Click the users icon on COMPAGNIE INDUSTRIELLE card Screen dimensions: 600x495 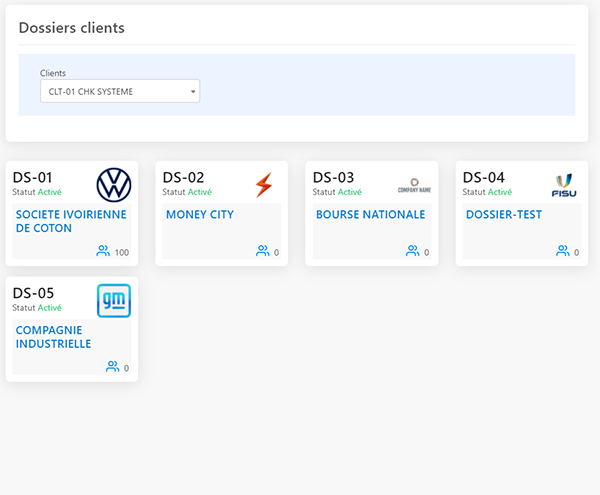[112, 366]
